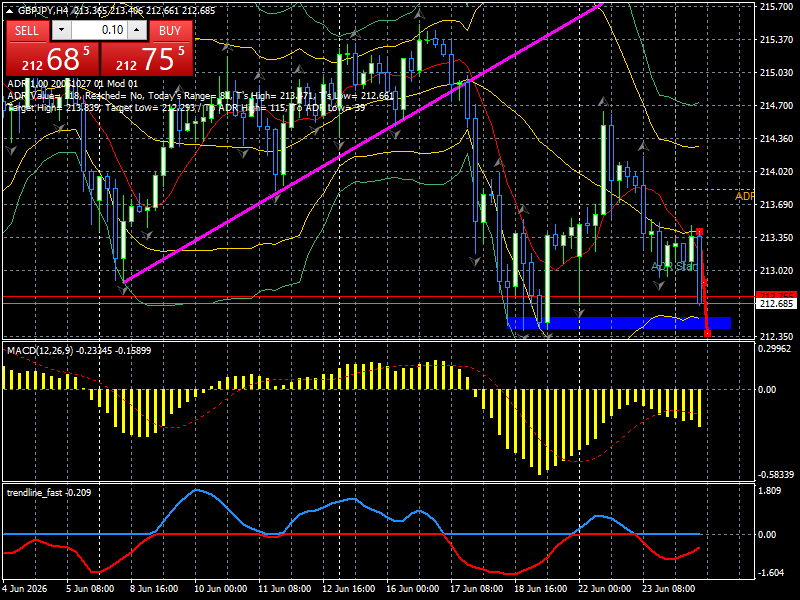The height and width of the screenshot is (600, 800).
Task: Click the '23 Jun 08:00' time axis label
Action: pyautogui.click(x=668, y=589)
